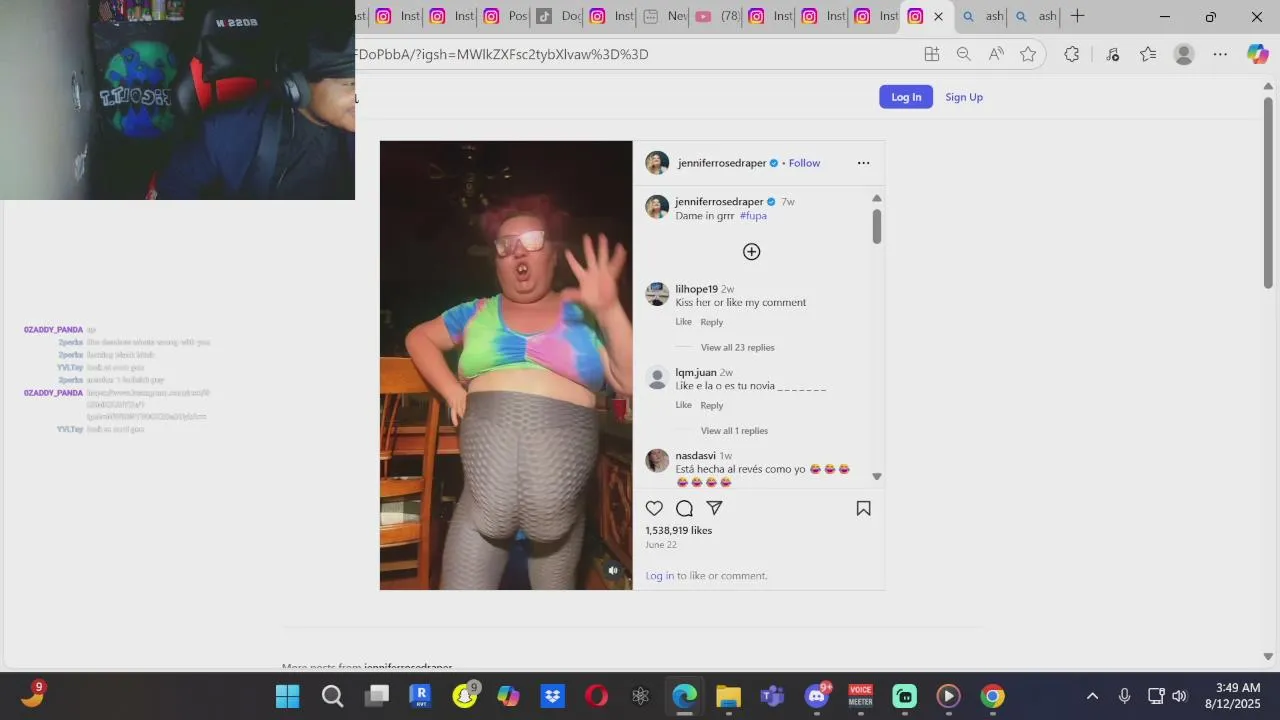Open Copilot icon in Edge toolbar
Image resolution: width=1280 pixels, height=720 pixels.
[1257, 54]
